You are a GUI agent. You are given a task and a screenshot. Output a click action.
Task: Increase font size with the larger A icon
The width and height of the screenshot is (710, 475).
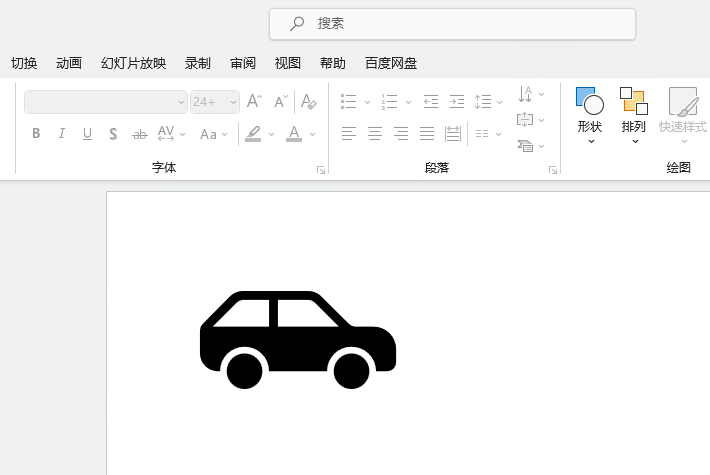pyautogui.click(x=254, y=101)
